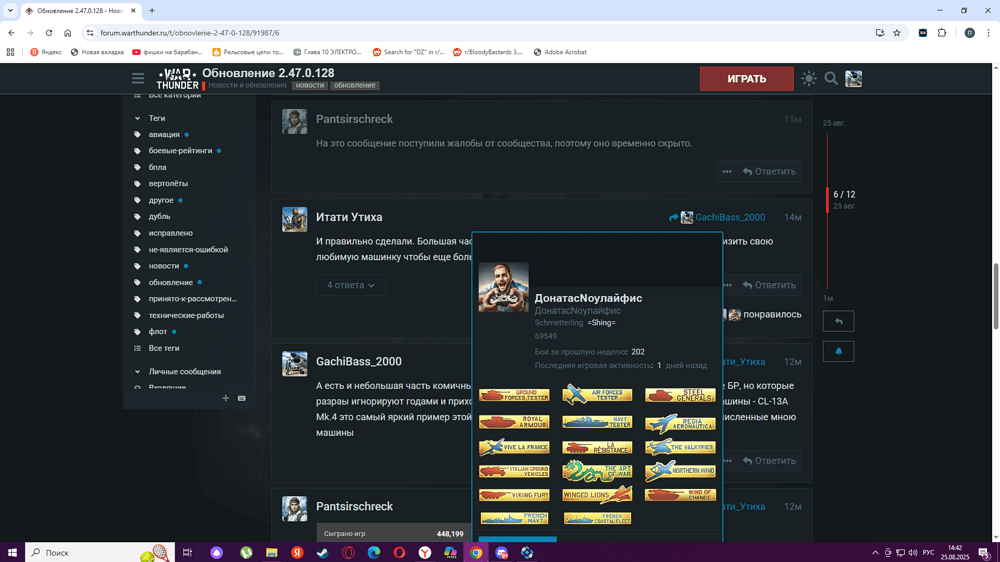This screenshot has width=1000, height=562.
Task: Click GachiBass_2000 post avatar
Action: (x=295, y=364)
